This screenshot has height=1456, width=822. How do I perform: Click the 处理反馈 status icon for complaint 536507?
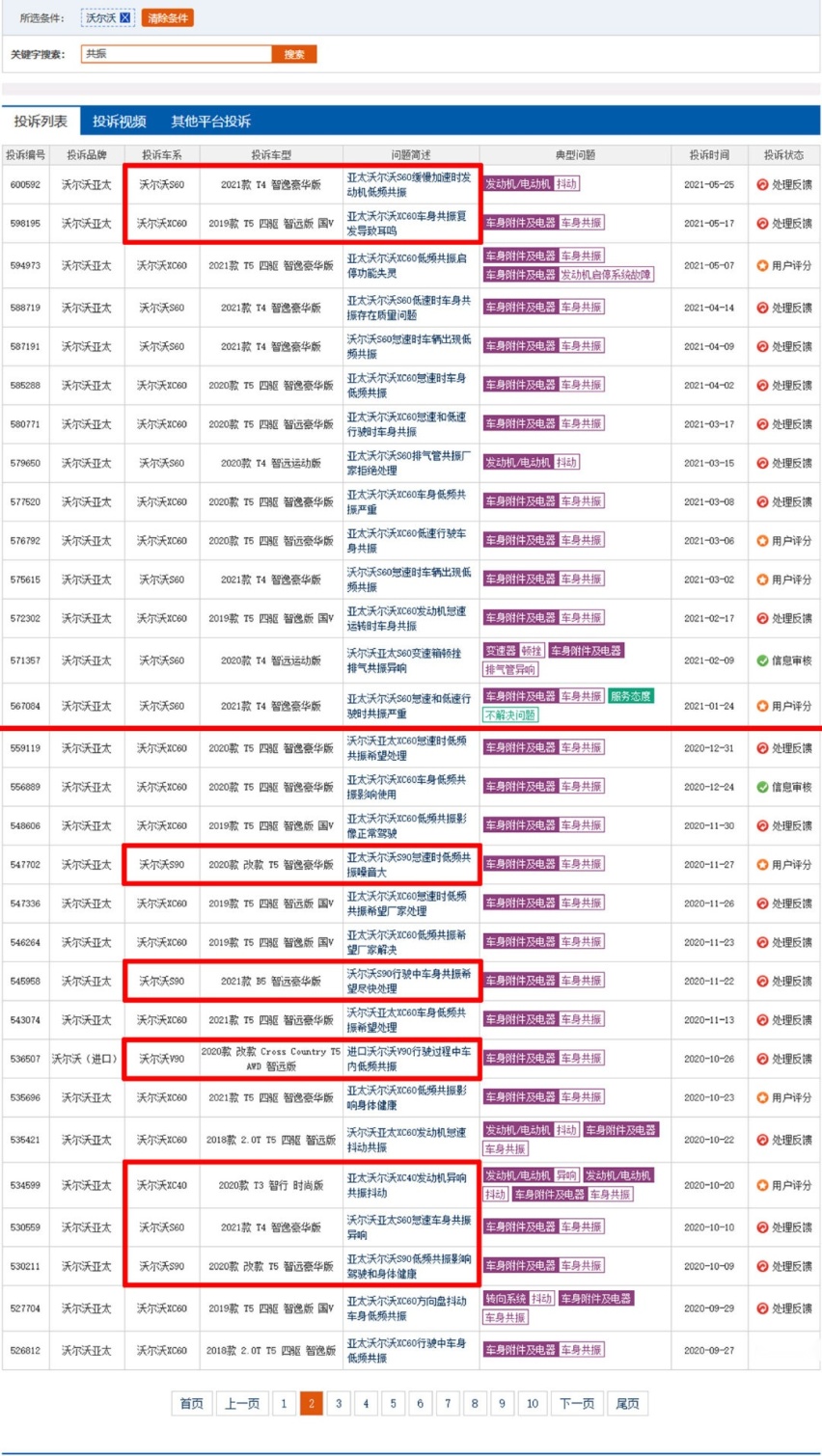[762, 1059]
